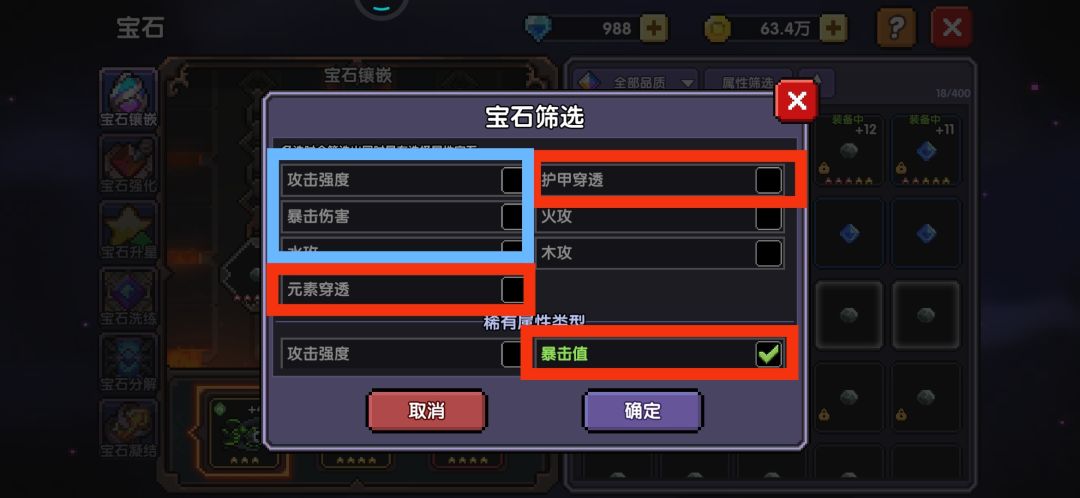Click the 取消 cancel button
The width and height of the screenshot is (1080, 498).
[x=426, y=411]
